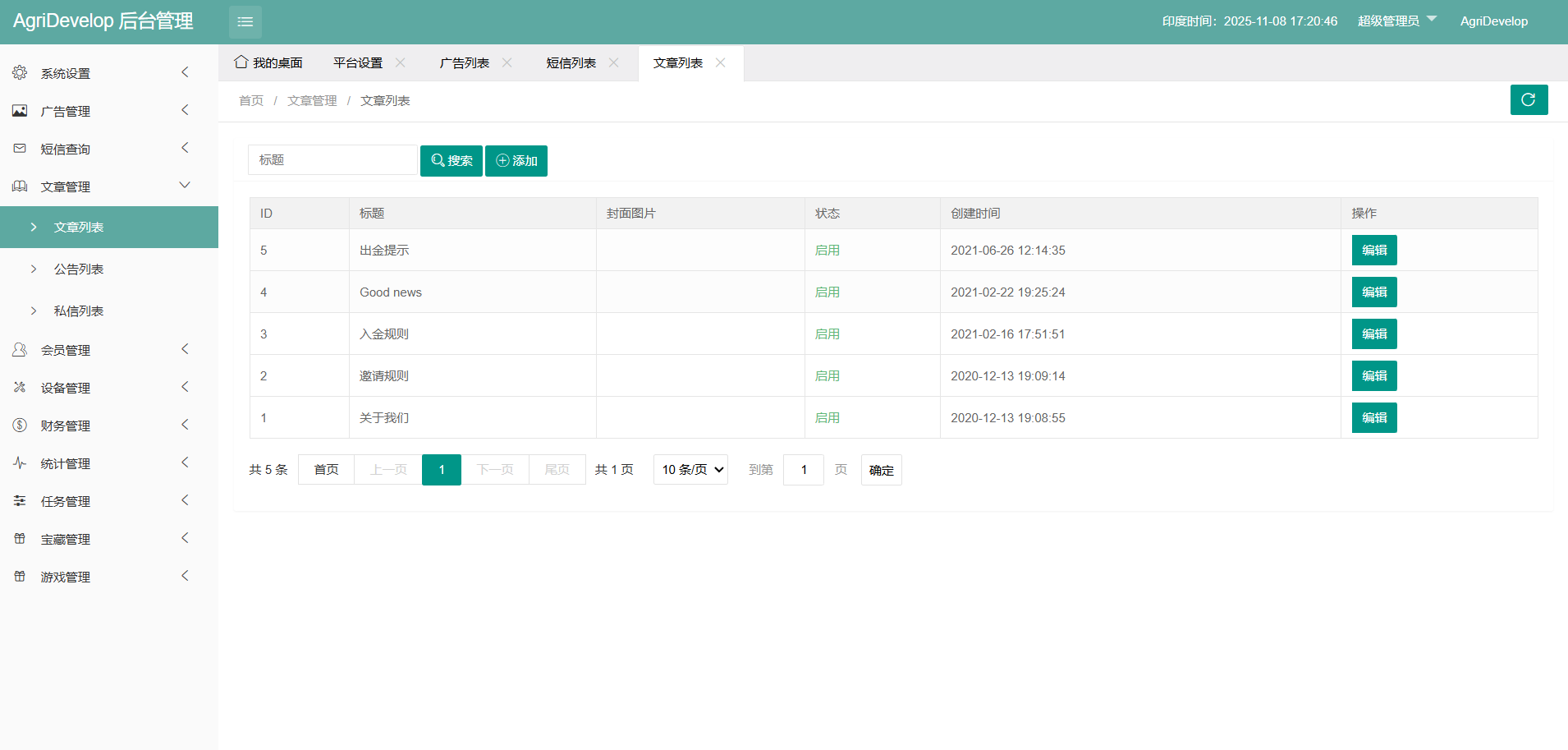Click the System Settings gear icon
Screen dimensions: 1568x750
pos(20,73)
